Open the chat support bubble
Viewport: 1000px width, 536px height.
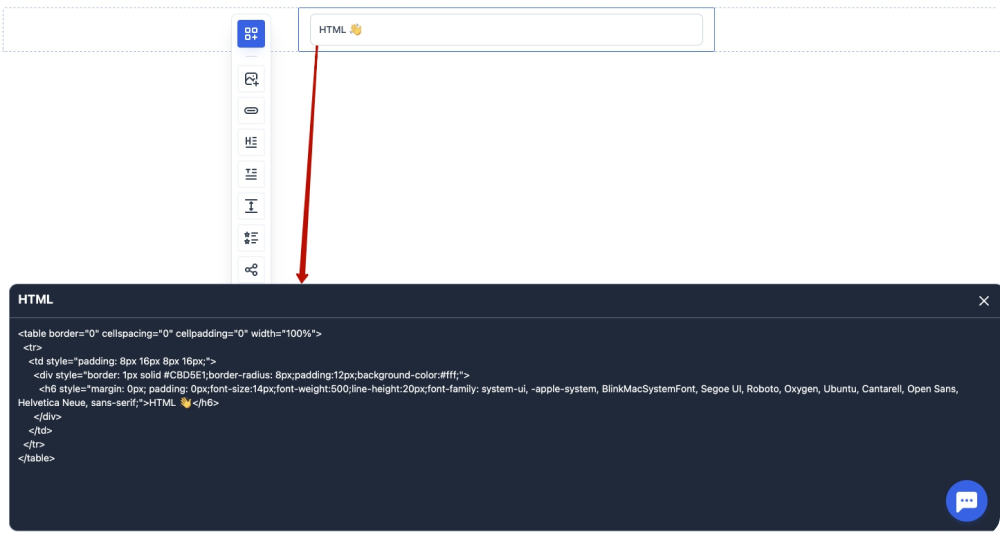coord(965,501)
